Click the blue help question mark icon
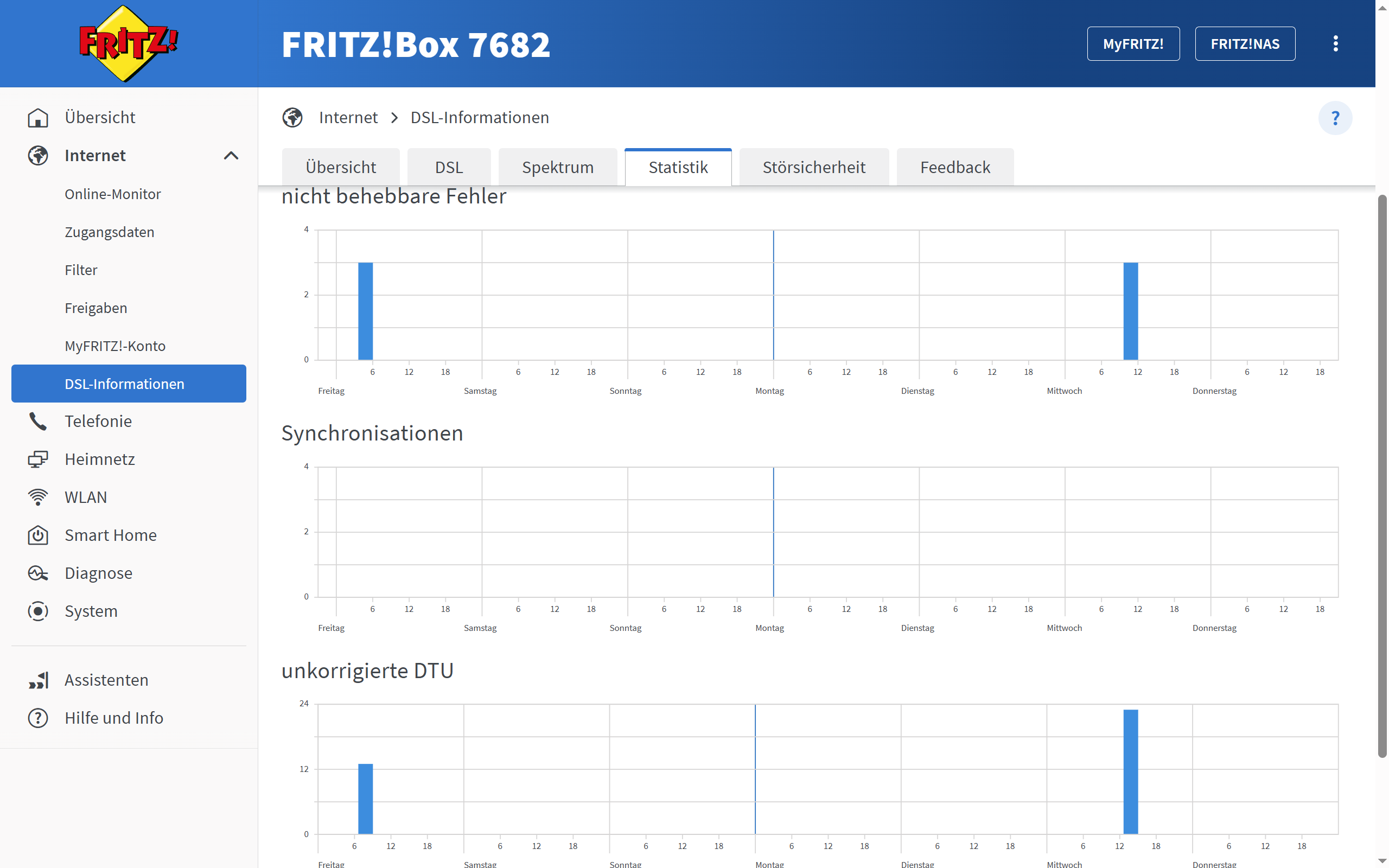 (1335, 118)
